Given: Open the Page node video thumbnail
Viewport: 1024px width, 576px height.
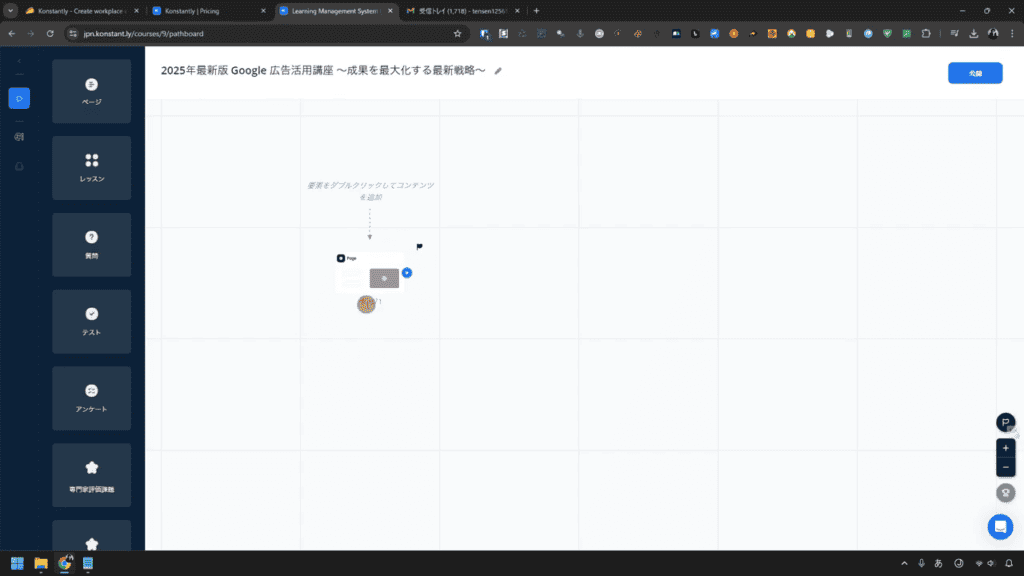Looking at the screenshot, I should pyautogui.click(x=384, y=278).
